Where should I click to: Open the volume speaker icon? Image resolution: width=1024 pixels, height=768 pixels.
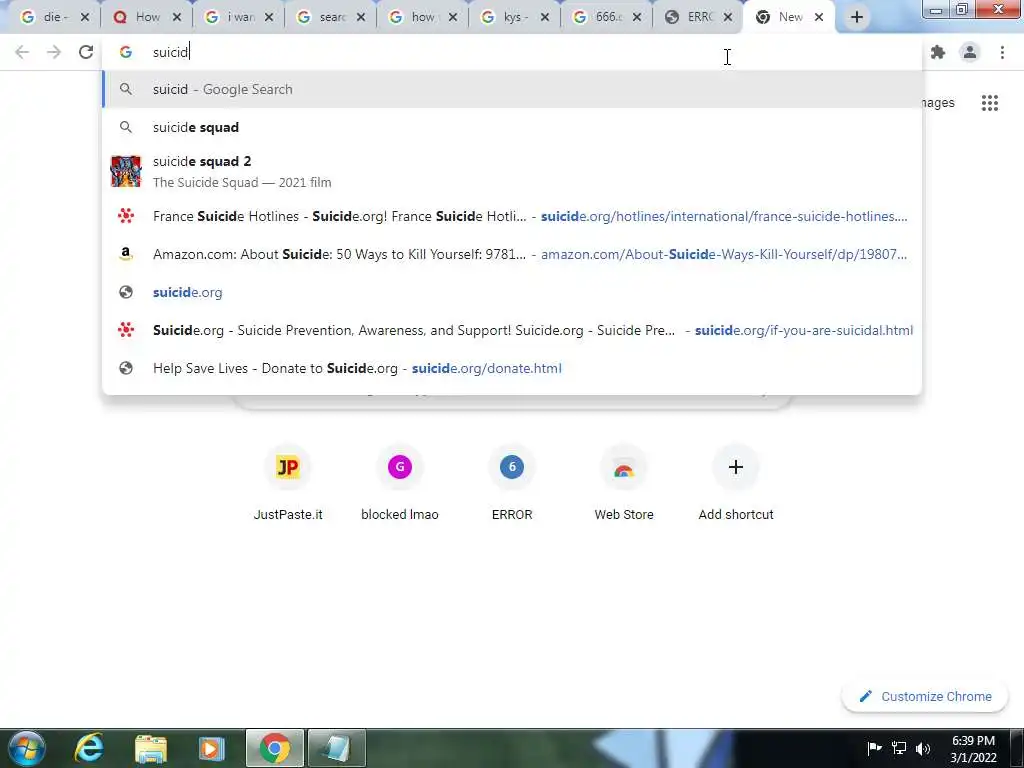click(x=923, y=748)
